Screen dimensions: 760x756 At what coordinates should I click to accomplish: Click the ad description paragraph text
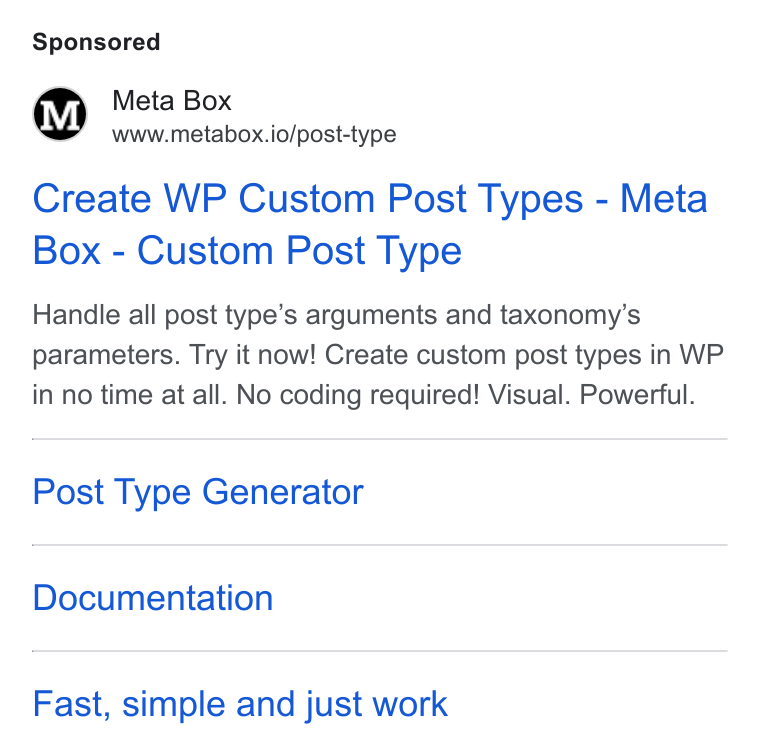point(378,354)
